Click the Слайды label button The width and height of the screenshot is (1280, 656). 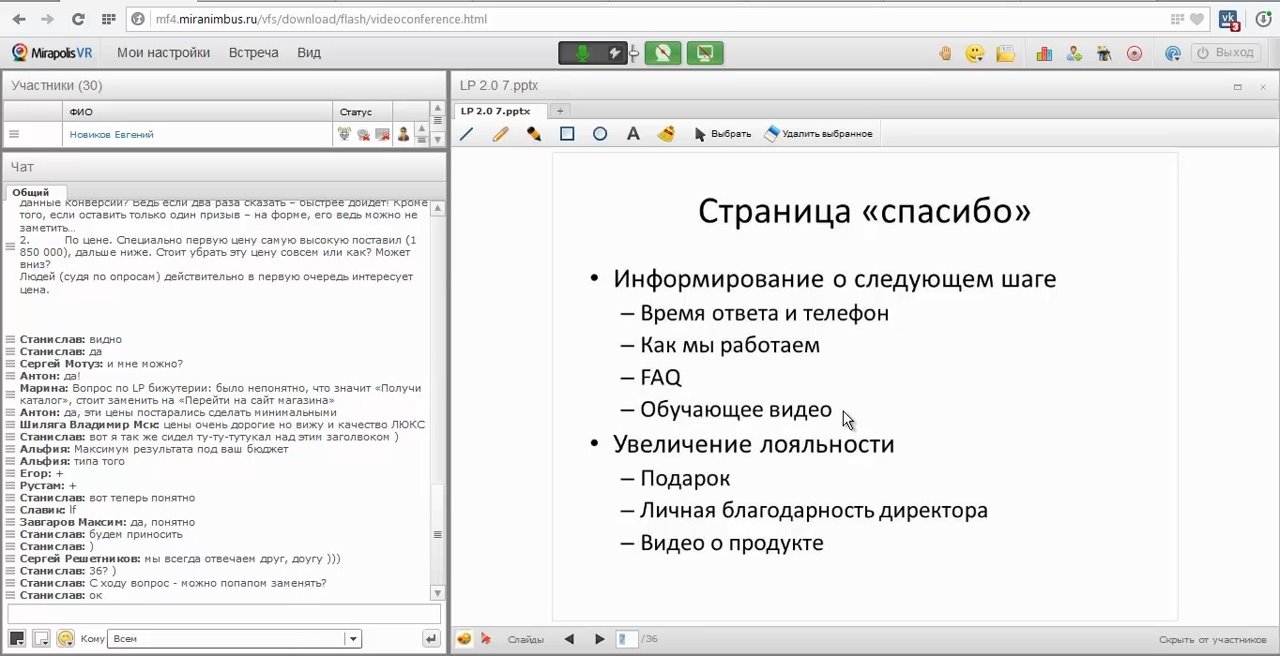click(525, 639)
